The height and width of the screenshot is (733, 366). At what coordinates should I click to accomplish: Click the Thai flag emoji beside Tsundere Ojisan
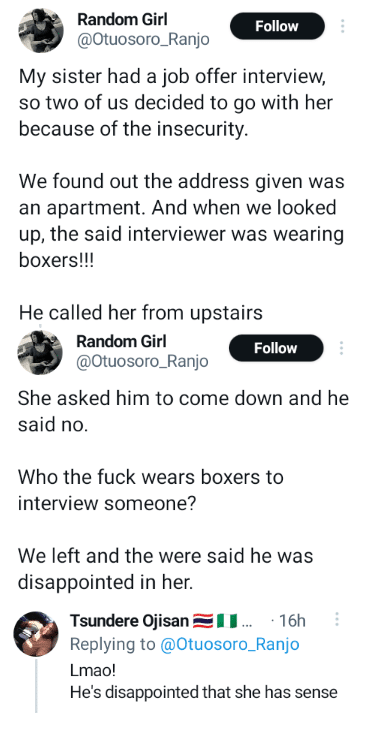(x=204, y=621)
